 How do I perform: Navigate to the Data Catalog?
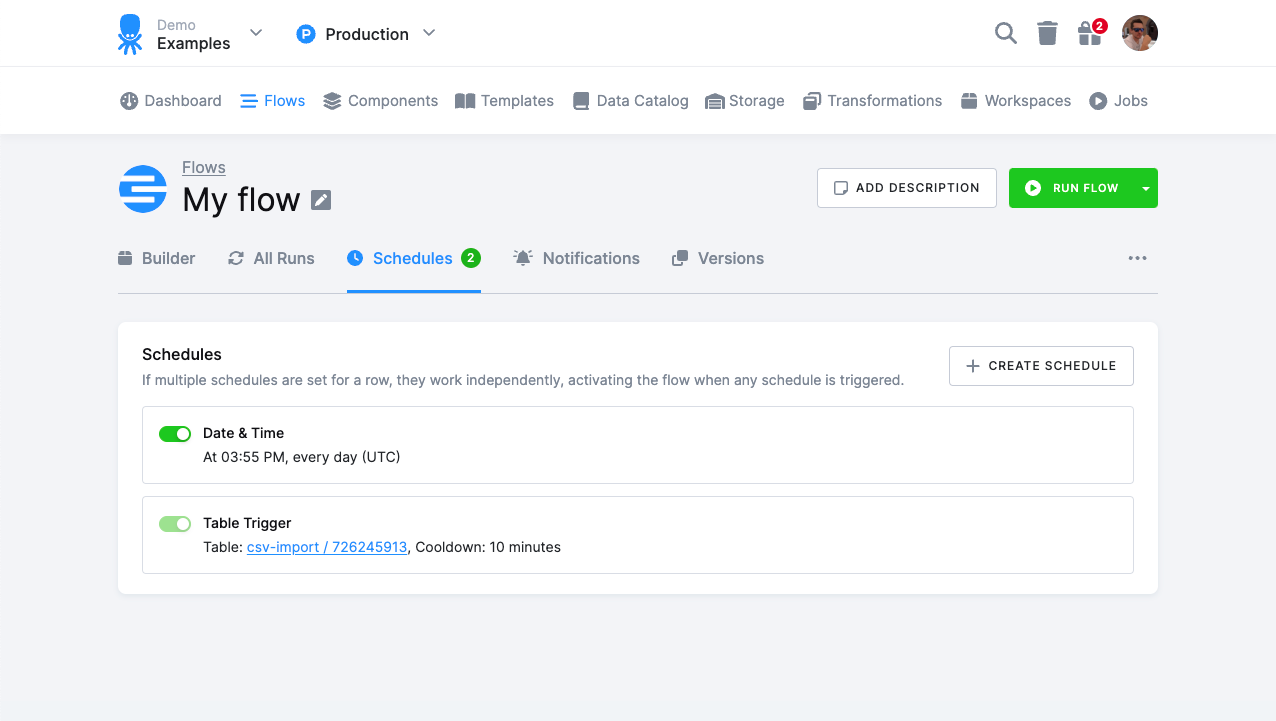point(630,100)
